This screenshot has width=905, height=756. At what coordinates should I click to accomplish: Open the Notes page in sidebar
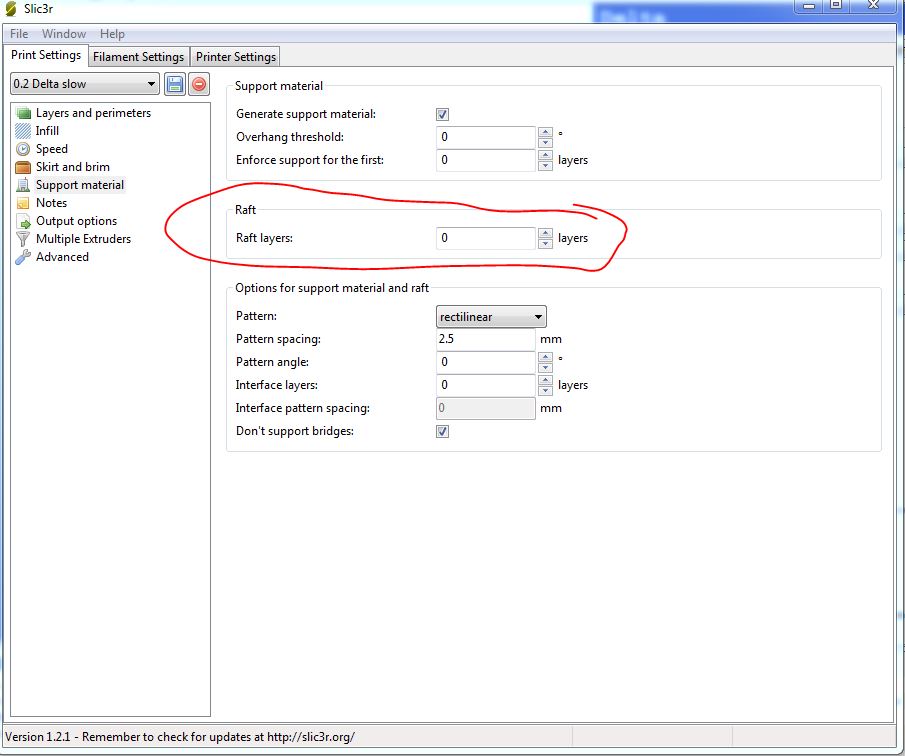coord(51,203)
